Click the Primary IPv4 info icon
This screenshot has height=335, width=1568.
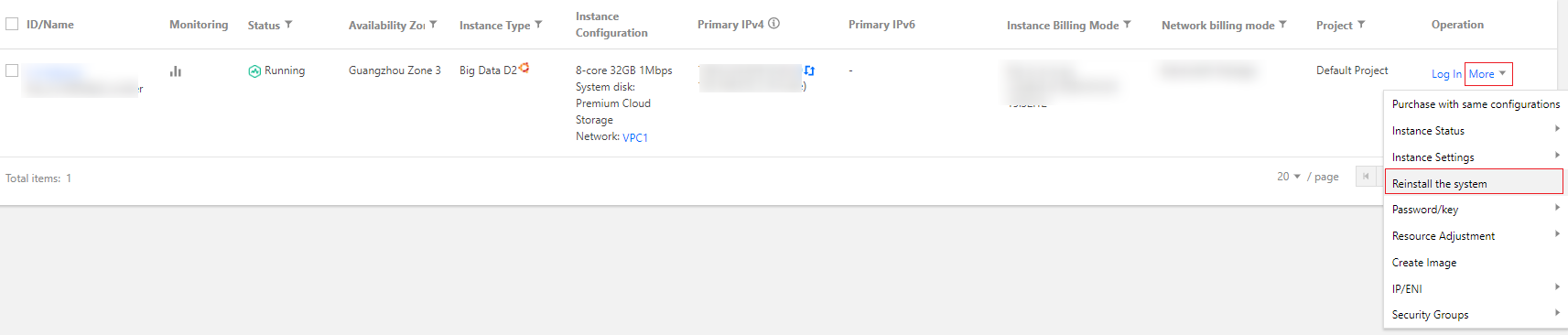tap(774, 24)
